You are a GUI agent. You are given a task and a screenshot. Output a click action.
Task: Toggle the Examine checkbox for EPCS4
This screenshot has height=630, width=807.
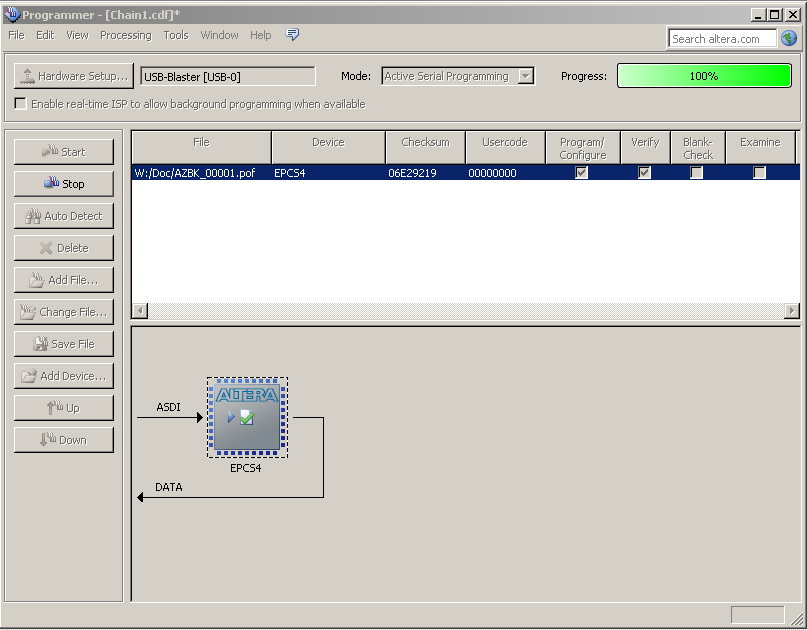point(760,172)
